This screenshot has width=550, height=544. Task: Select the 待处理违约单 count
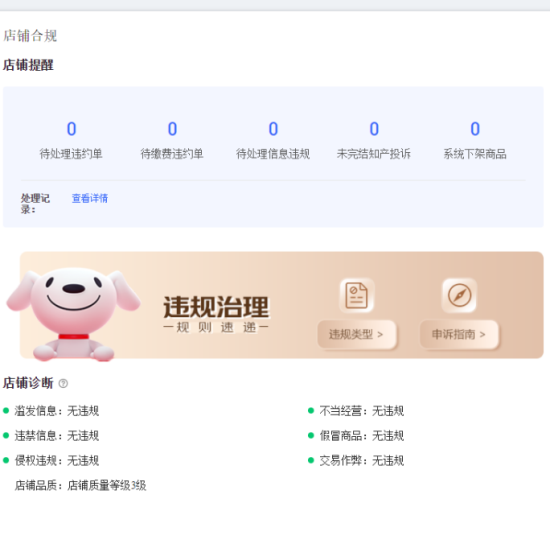point(71,129)
